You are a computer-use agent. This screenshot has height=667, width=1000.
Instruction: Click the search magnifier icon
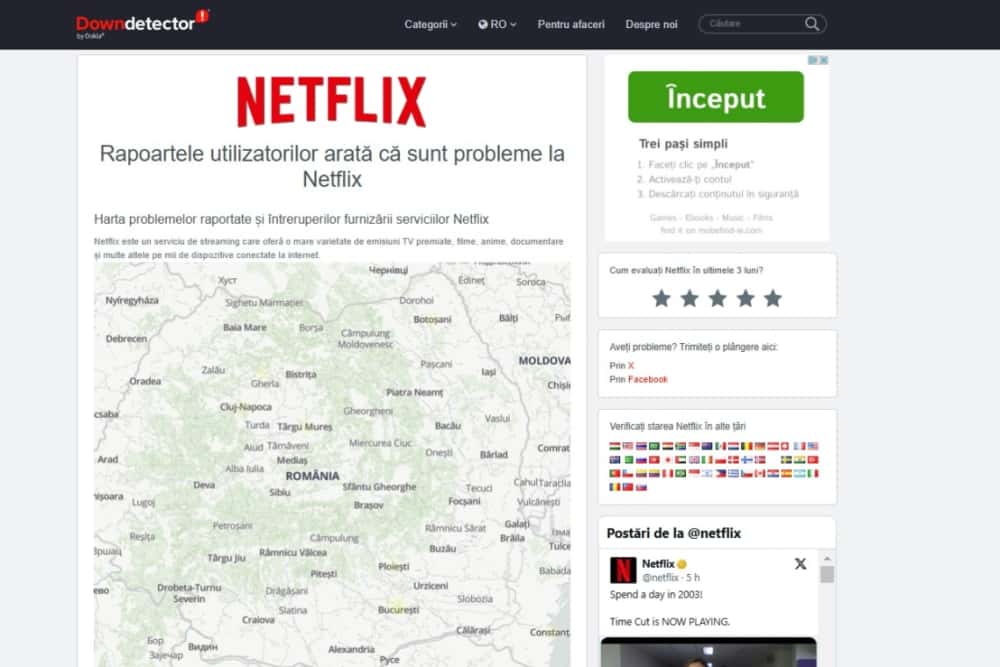pos(812,23)
